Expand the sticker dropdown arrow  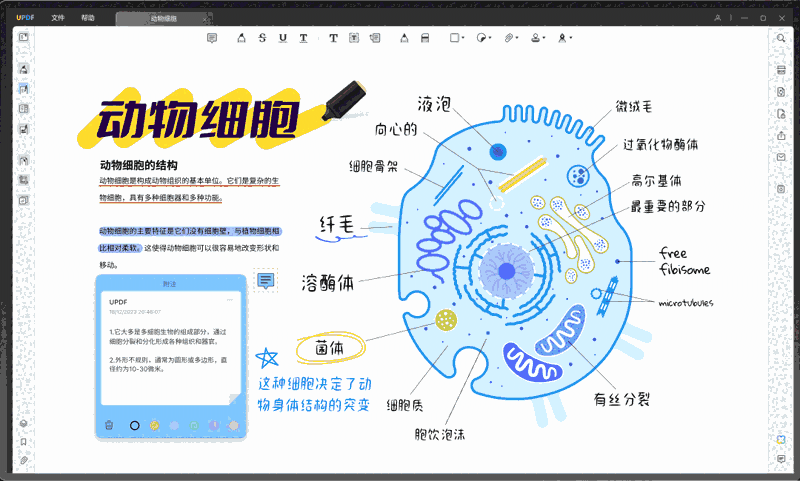point(490,38)
